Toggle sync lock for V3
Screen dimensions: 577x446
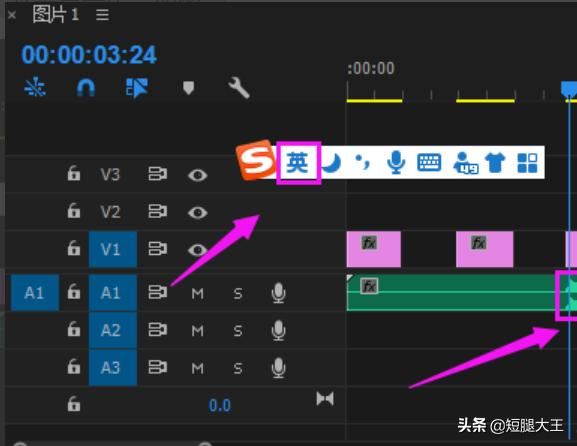click(157, 174)
